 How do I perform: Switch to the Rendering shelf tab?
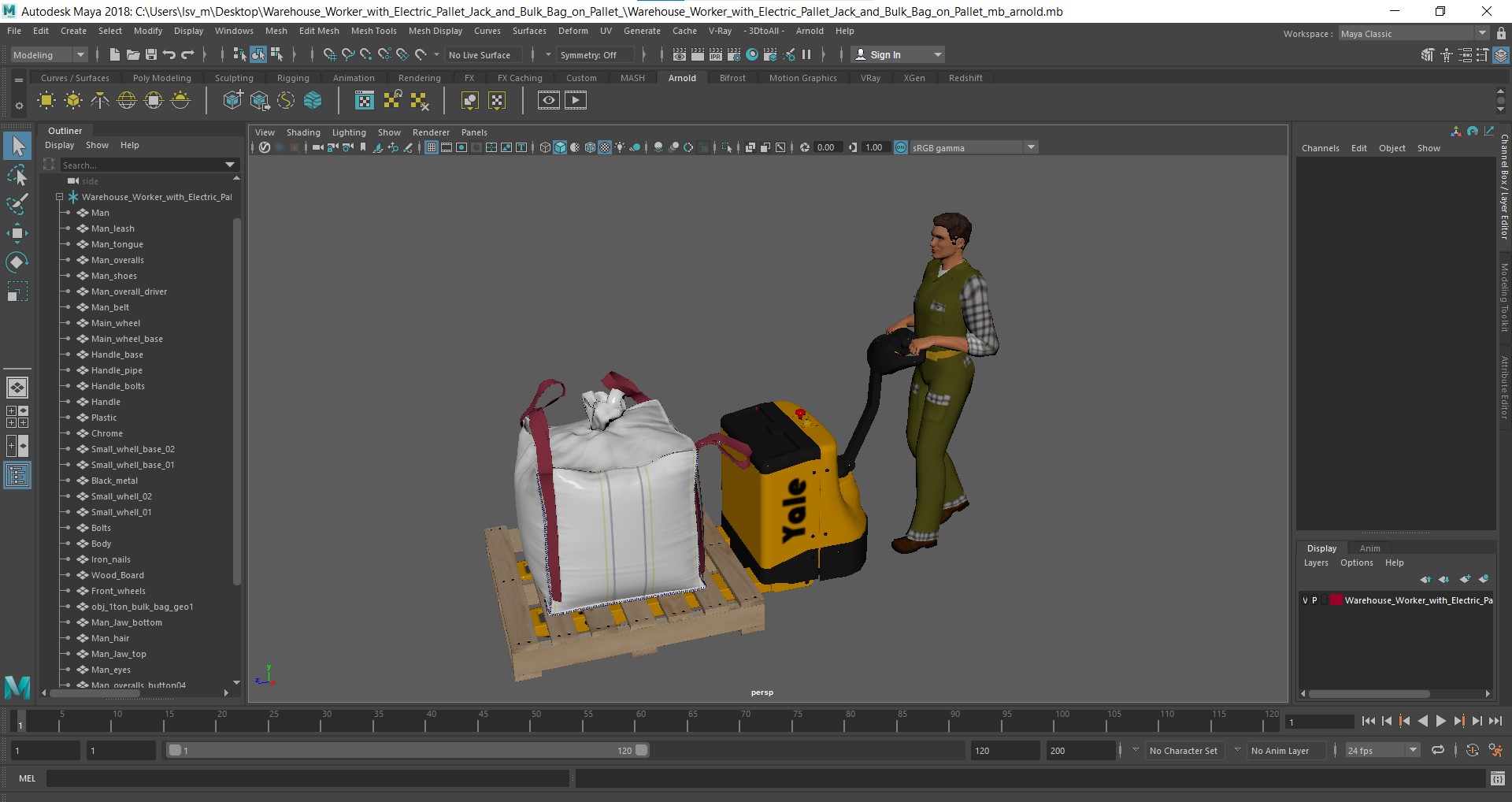pyautogui.click(x=419, y=78)
